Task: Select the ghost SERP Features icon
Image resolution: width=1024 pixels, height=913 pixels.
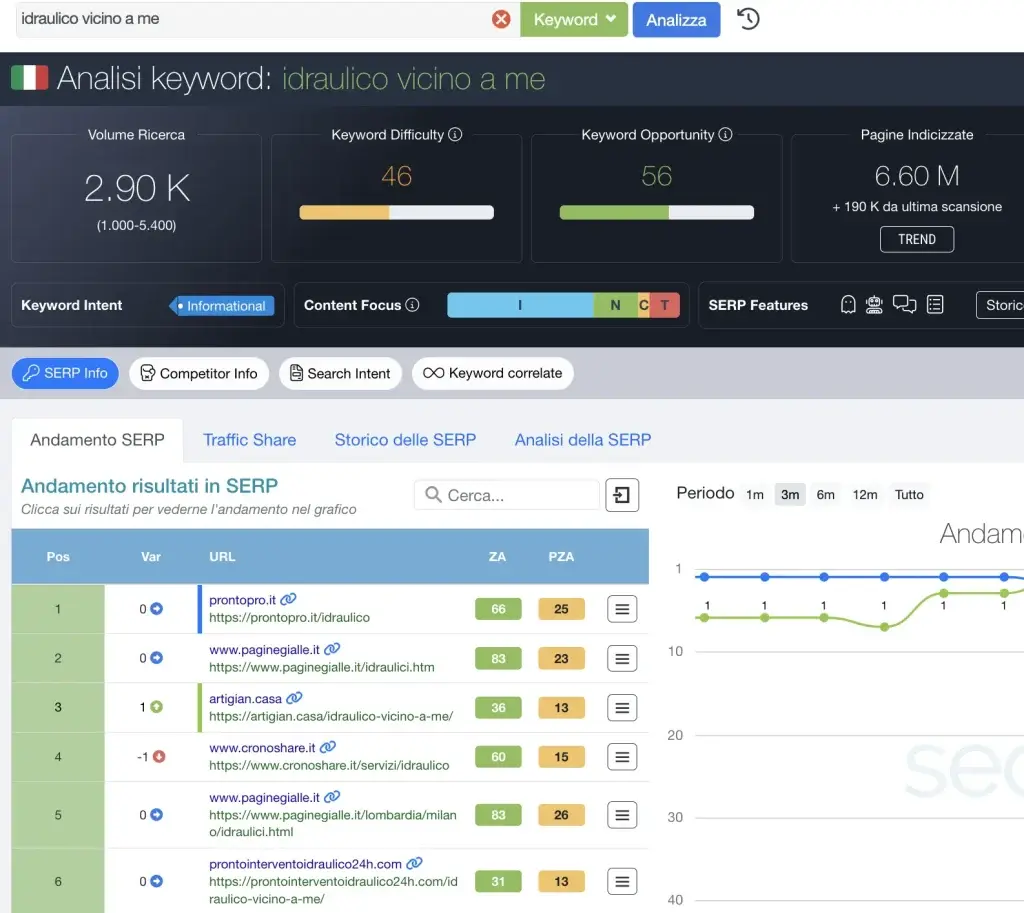Action: pos(848,304)
